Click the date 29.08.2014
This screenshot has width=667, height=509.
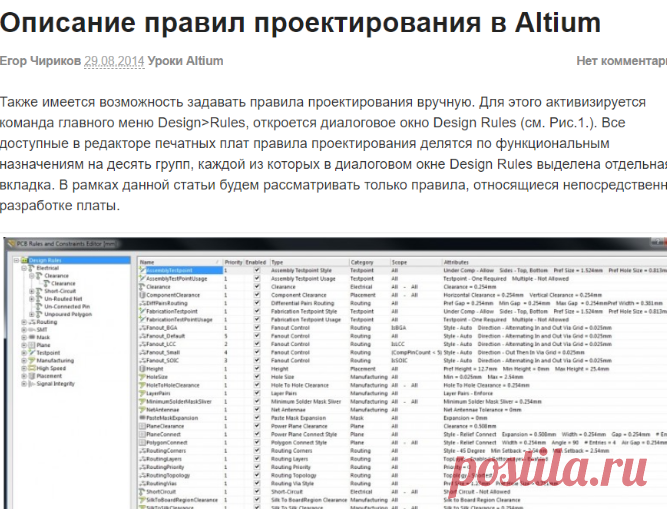point(114,61)
